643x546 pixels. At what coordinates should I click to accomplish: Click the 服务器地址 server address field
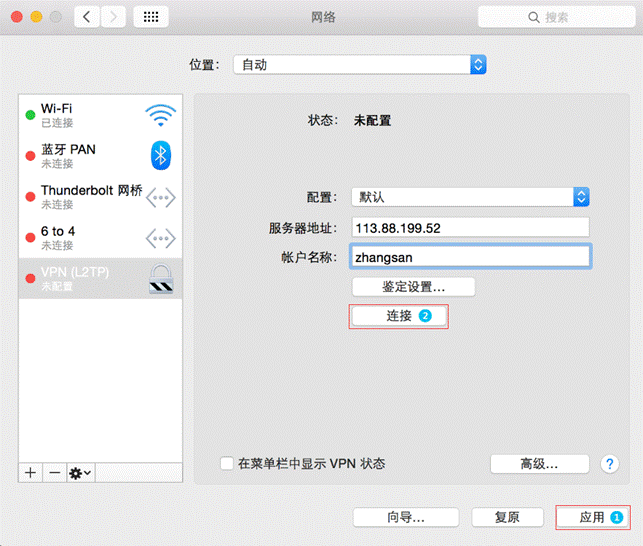(x=470, y=228)
